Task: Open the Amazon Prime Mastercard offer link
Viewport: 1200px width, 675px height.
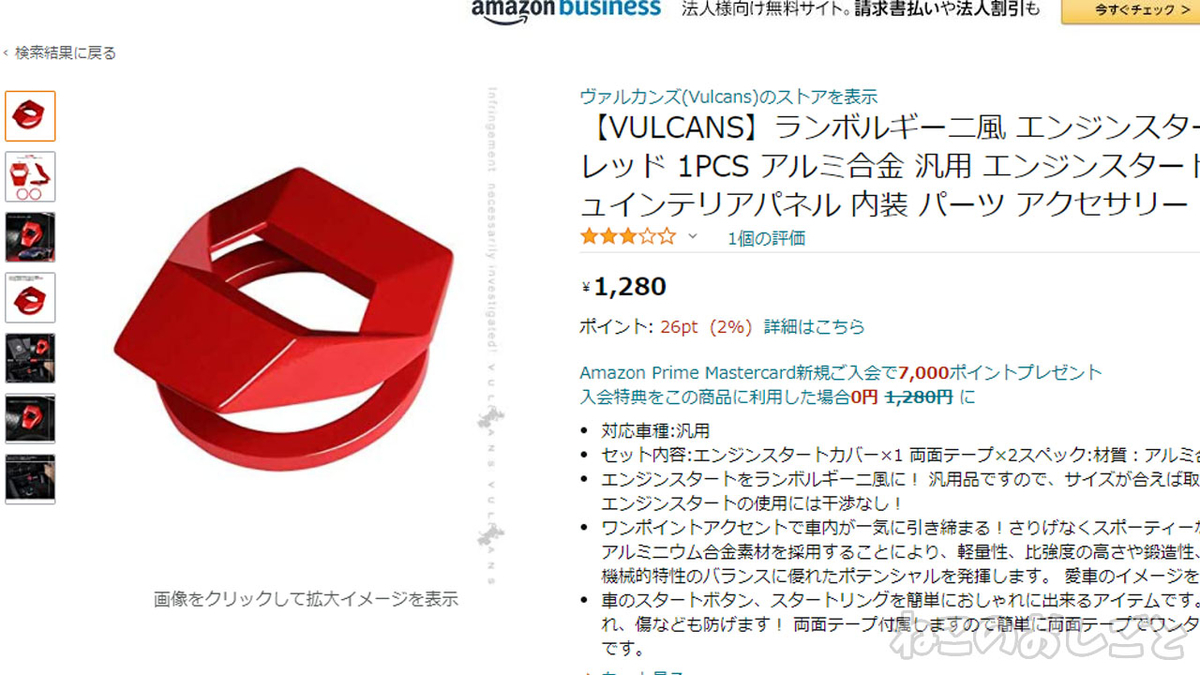Action: (x=840, y=373)
